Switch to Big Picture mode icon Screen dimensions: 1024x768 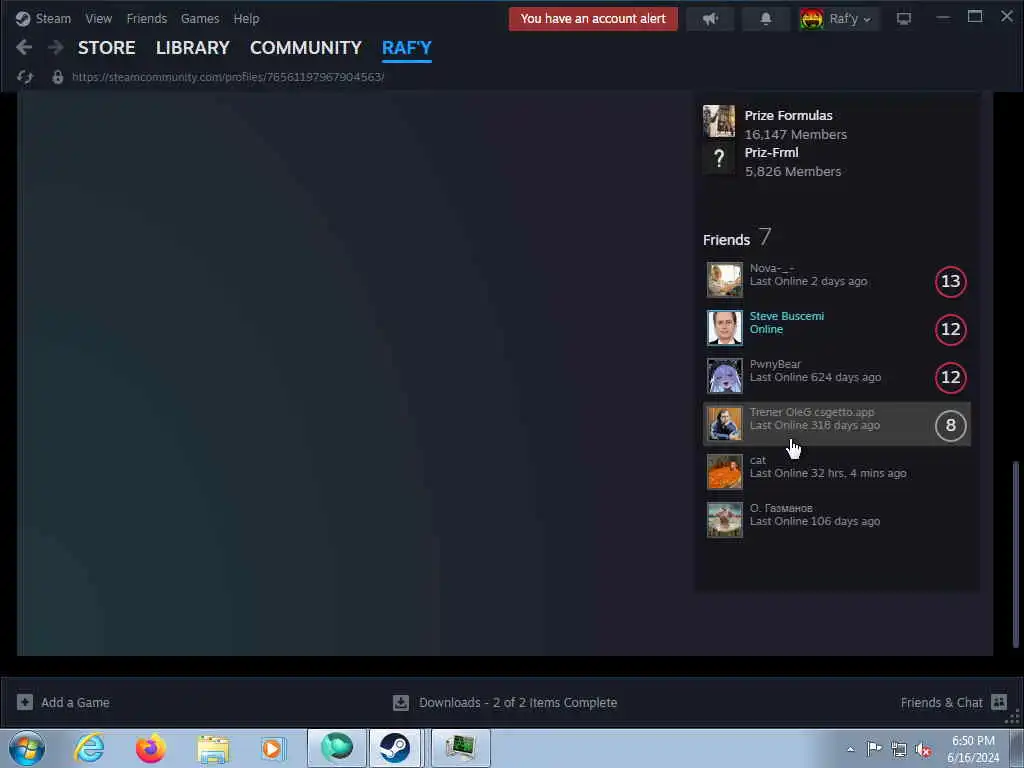tap(903, 19)
